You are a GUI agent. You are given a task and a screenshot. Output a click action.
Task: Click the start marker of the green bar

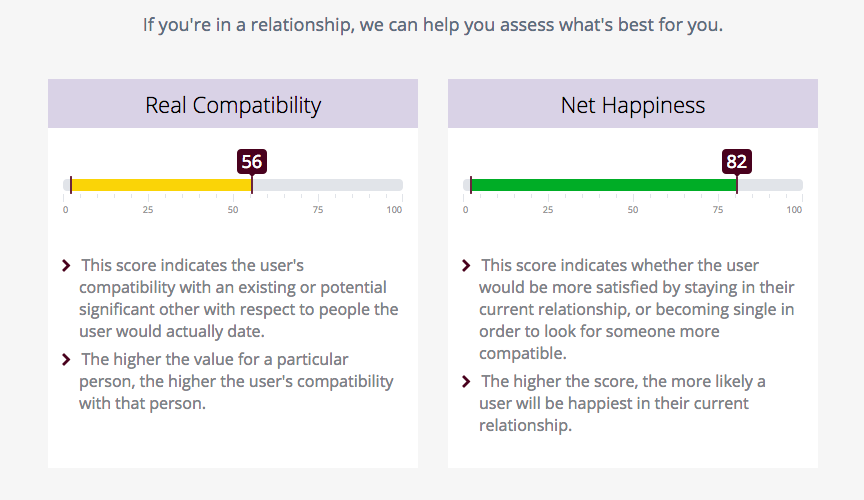[471, 185]
